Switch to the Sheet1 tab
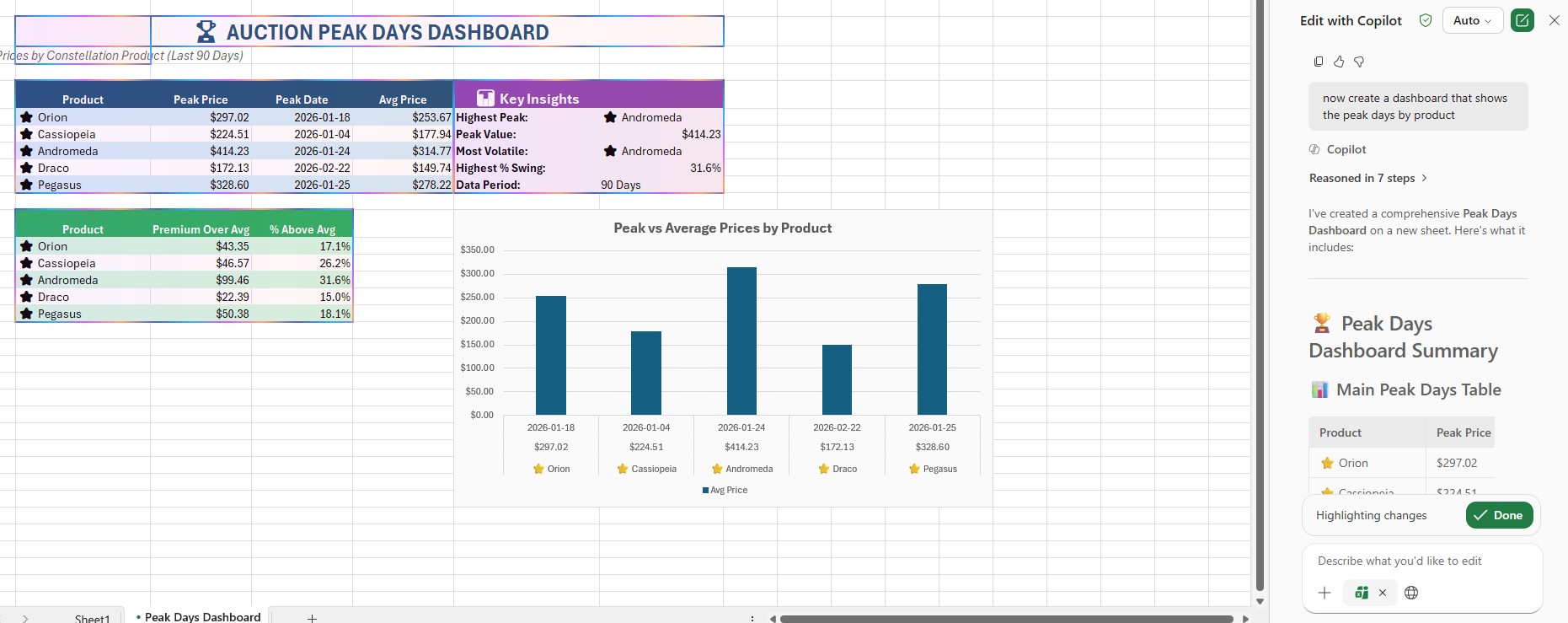This screenshot has height=623, width=1568. pos(92,618)
